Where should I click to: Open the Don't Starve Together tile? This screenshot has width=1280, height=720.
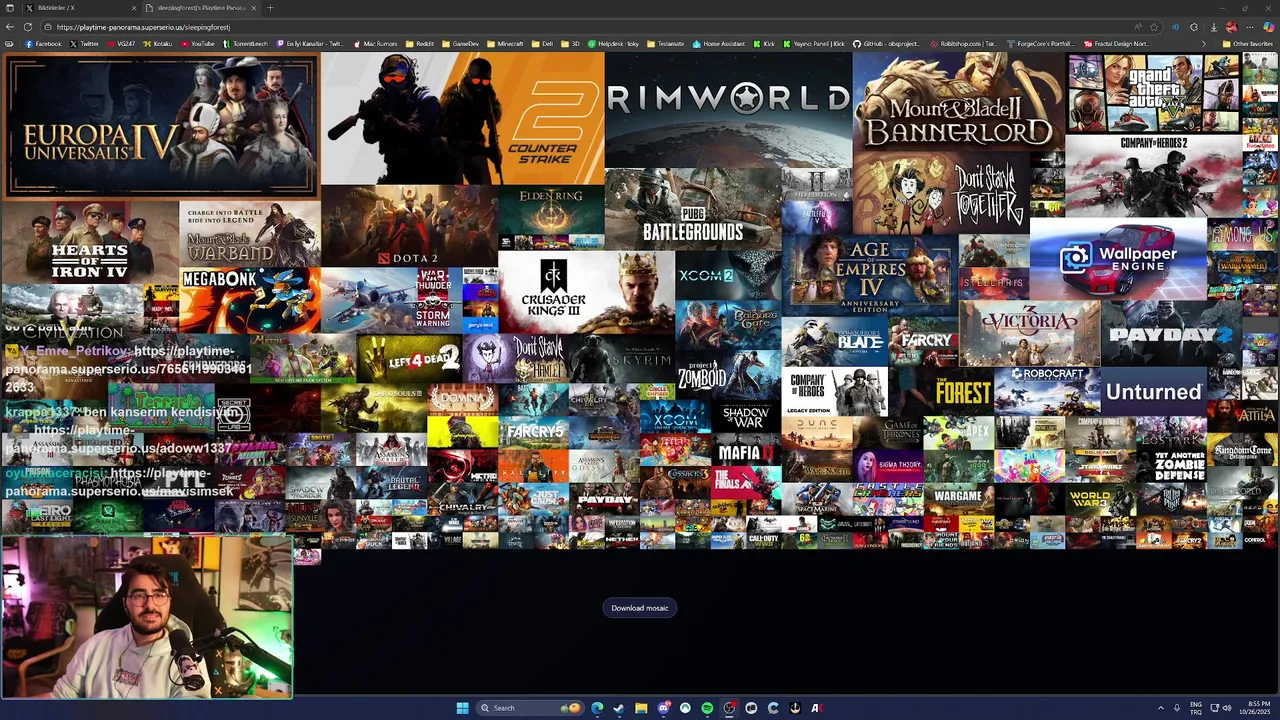(x=941, y=194)
